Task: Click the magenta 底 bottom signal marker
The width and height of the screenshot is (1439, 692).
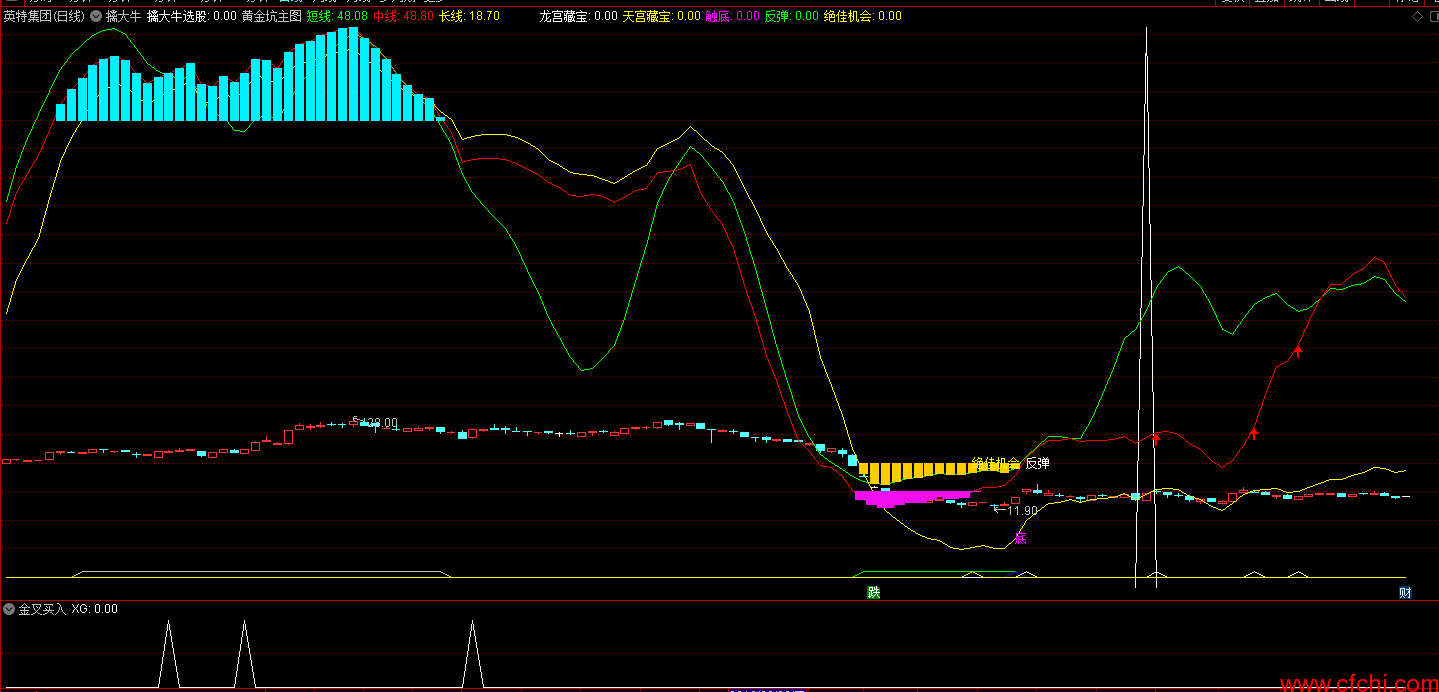Action: click(1020, 539)
